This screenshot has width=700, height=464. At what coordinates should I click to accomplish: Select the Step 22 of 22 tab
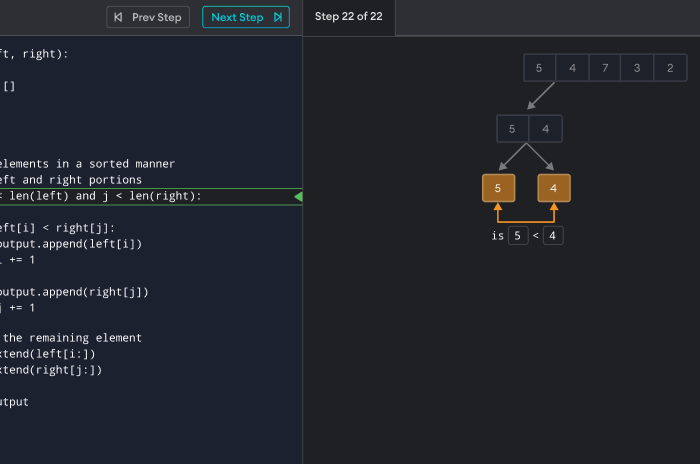point(349,17)
